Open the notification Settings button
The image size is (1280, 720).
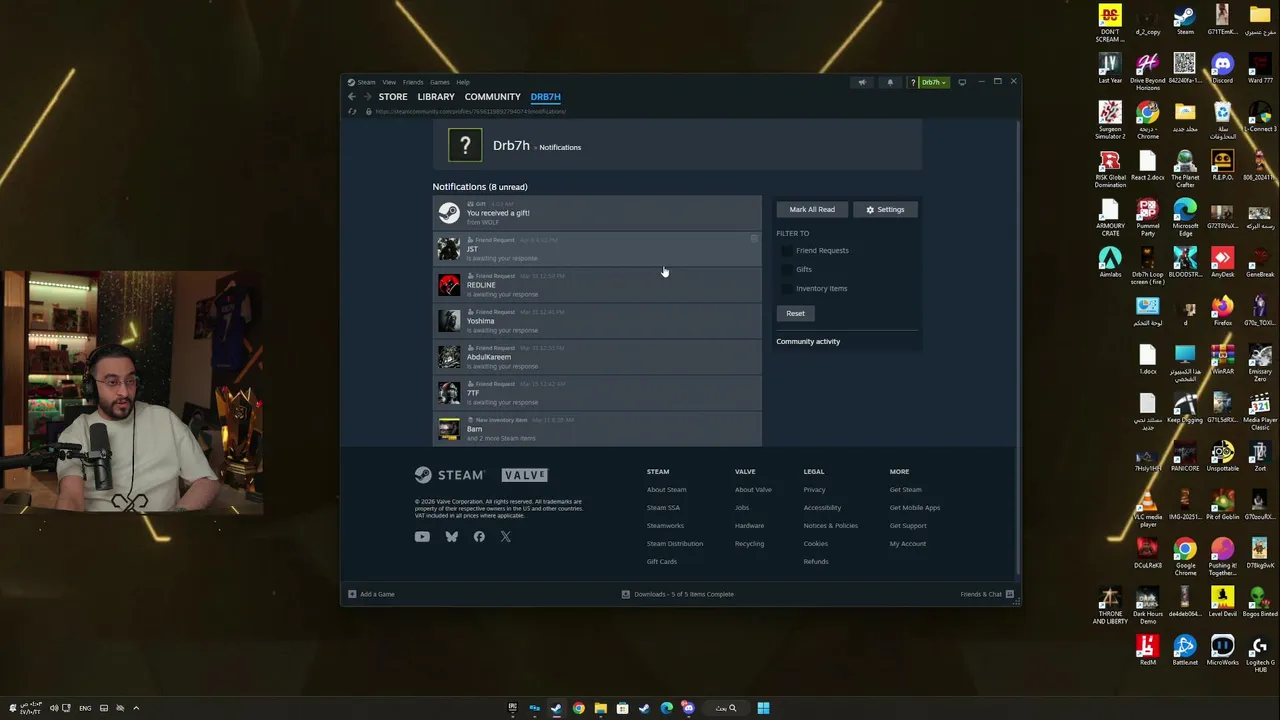tap(885, 210)
